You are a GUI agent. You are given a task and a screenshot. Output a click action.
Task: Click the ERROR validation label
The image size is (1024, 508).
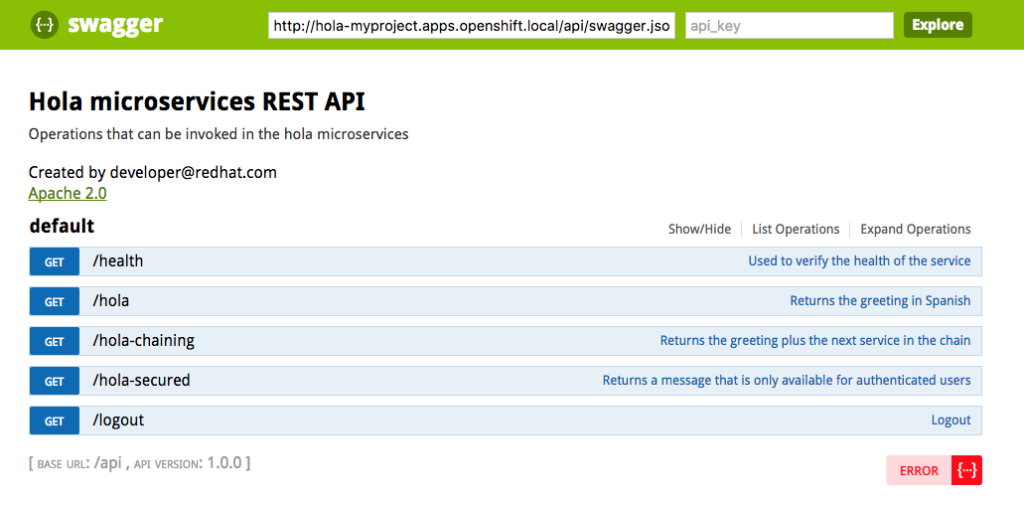pyautogui.click(x=919, y=470)
